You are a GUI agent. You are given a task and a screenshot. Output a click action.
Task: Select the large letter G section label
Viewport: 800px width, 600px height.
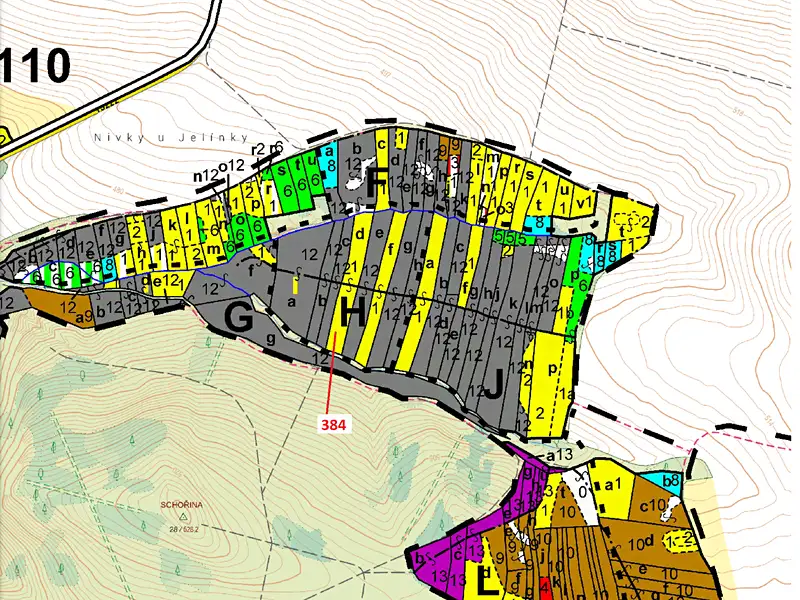coord(239,320)
